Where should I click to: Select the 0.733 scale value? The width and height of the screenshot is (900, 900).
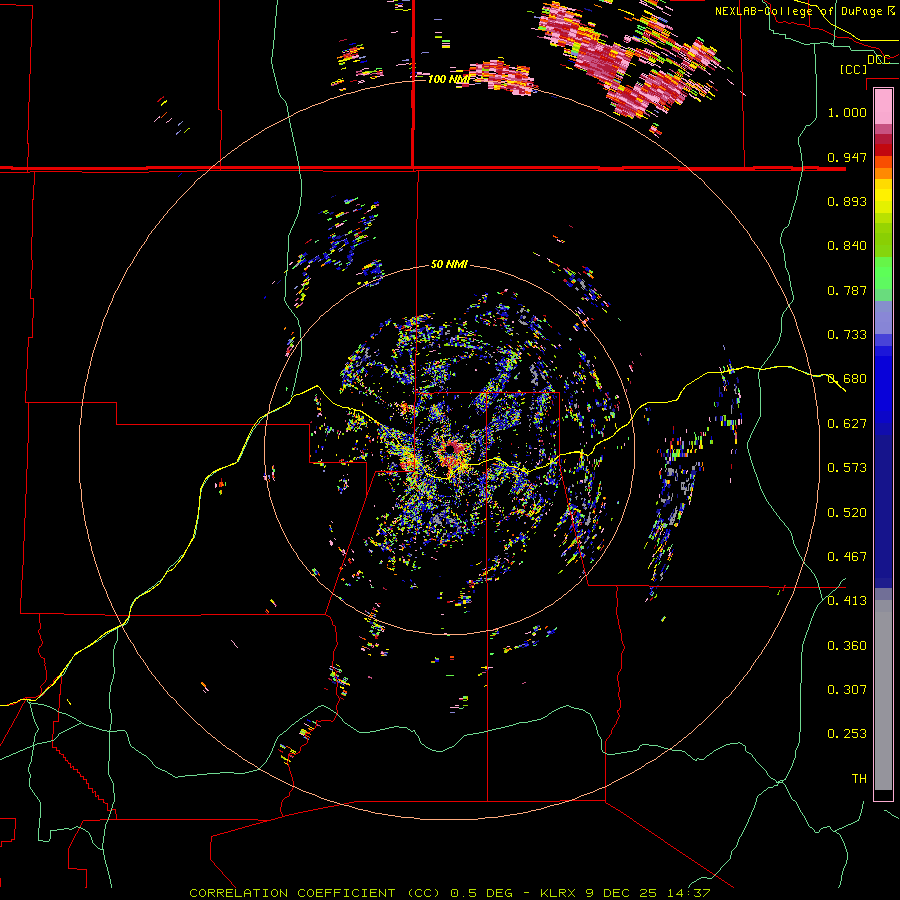click(847, 335)
